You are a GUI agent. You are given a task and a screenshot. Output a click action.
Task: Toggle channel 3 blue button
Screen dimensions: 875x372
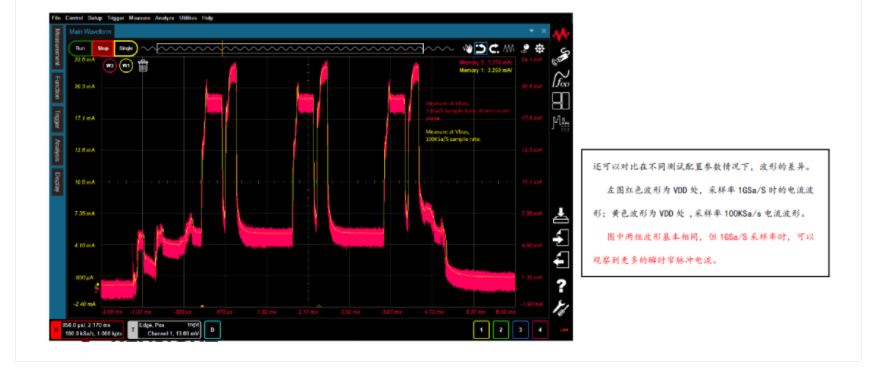[x=521, y=330]
